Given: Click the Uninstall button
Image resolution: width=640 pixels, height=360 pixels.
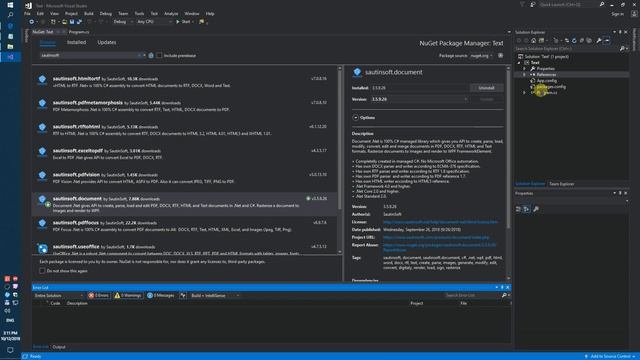Looking at the screenshot, I should click(x=486, y=88).
